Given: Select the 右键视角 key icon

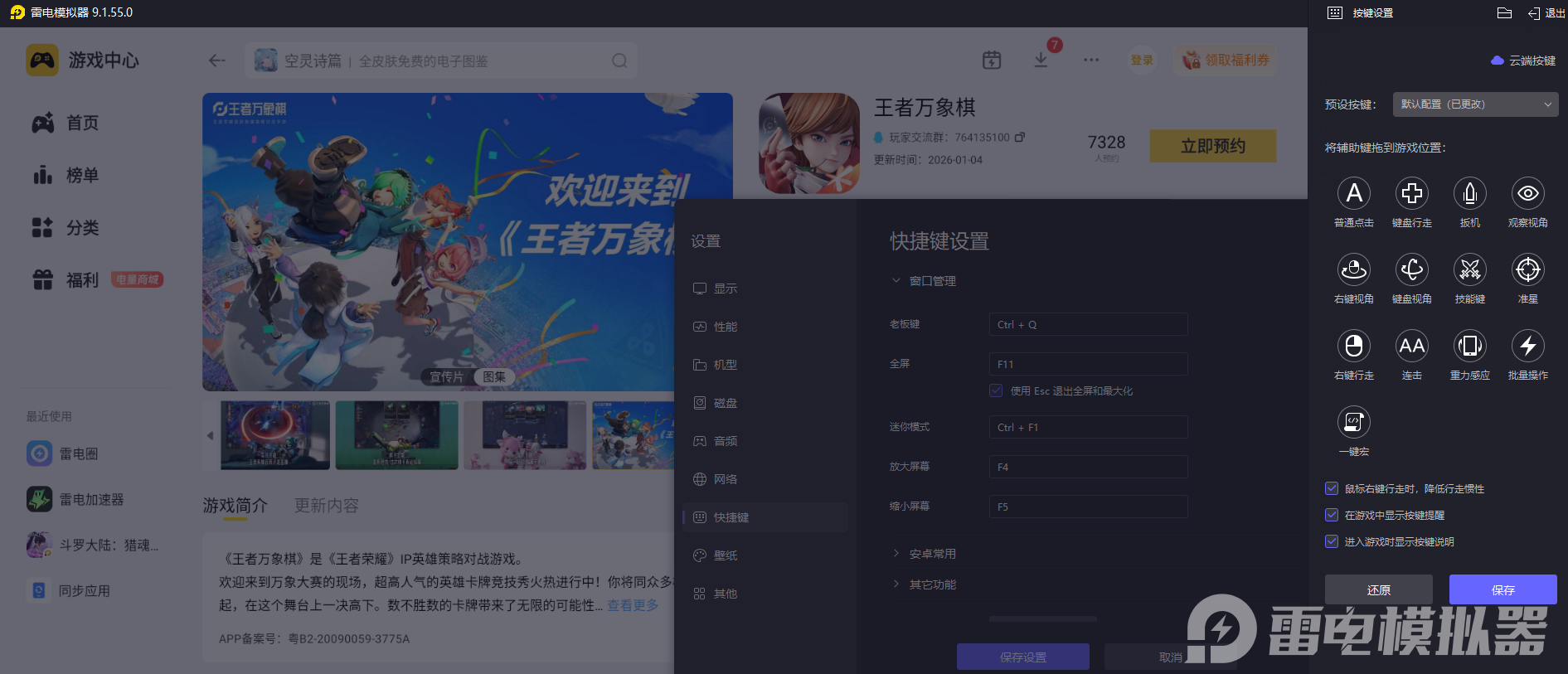Looking at the screenshot, I should [x=1354, y=269].
